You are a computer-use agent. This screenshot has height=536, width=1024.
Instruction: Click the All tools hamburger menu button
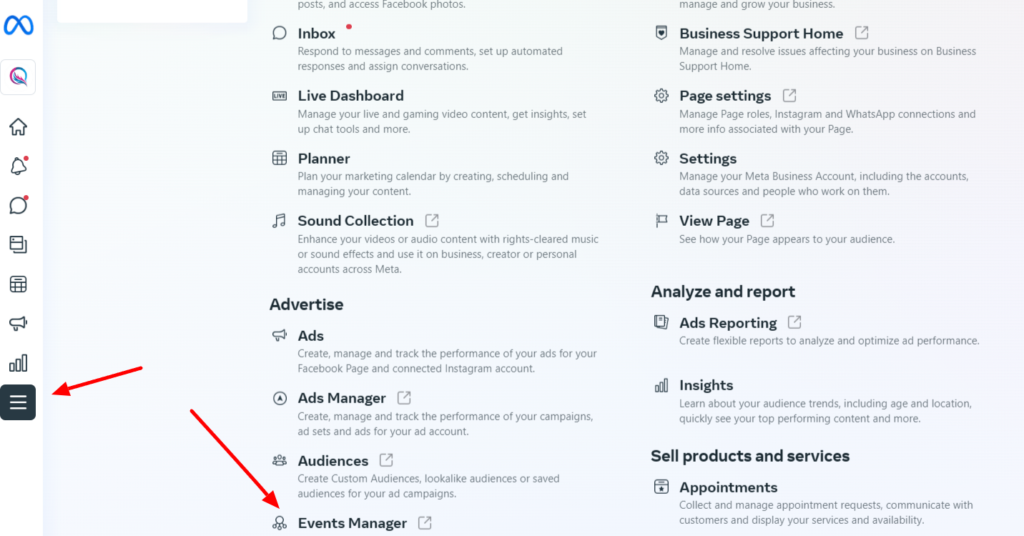(18, 402)
